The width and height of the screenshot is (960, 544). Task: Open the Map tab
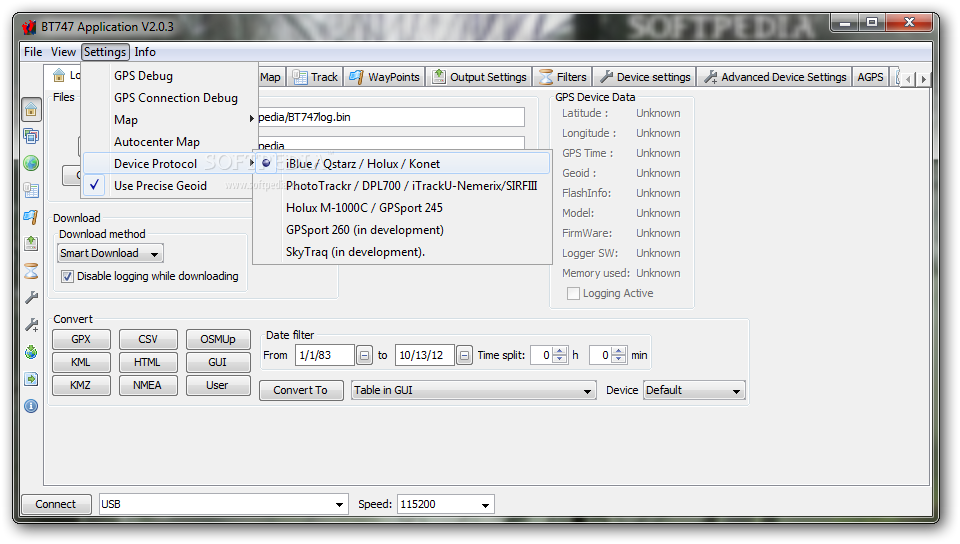pyautogui.click(x=270, y=76)
